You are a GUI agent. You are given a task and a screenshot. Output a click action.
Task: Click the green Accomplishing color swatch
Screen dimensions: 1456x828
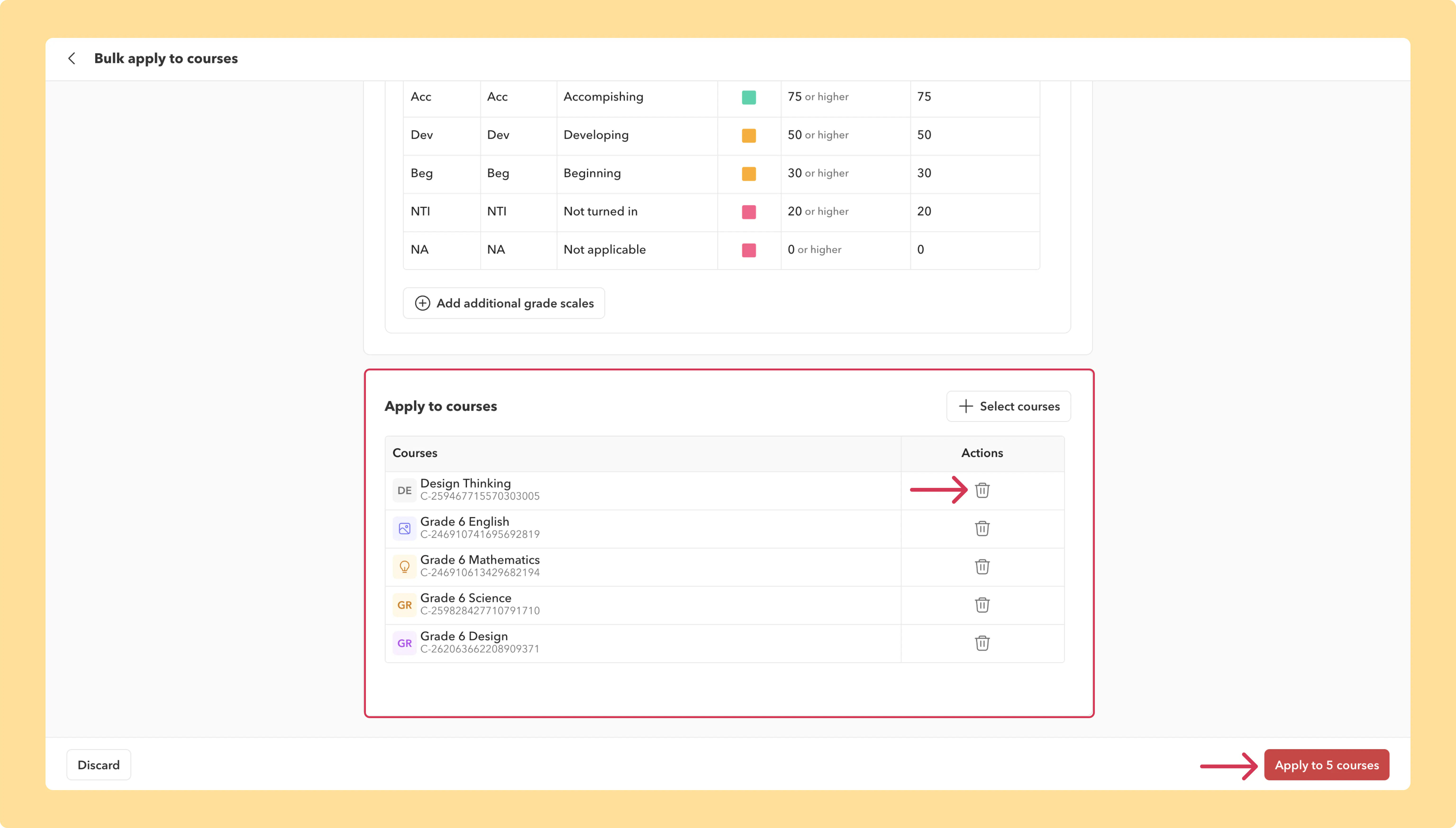(x=749, y=97)
